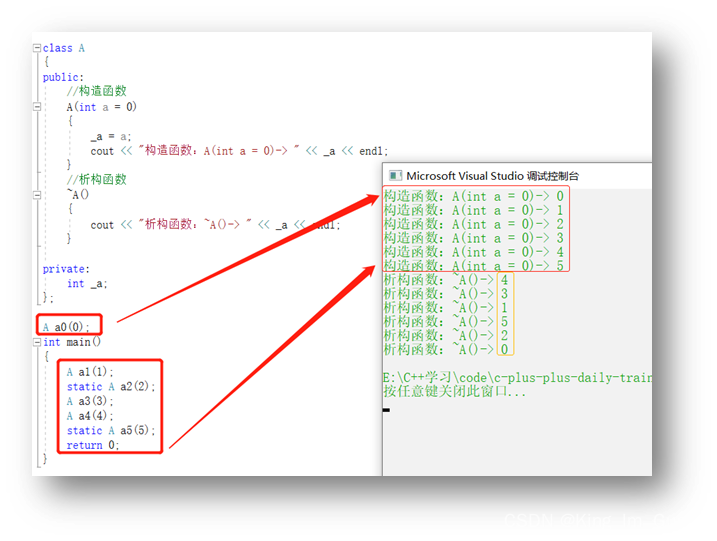The height and width of the screenshot is (541, 717).
Task: Click the 'class A' declaration line
Action: point(64,48)
